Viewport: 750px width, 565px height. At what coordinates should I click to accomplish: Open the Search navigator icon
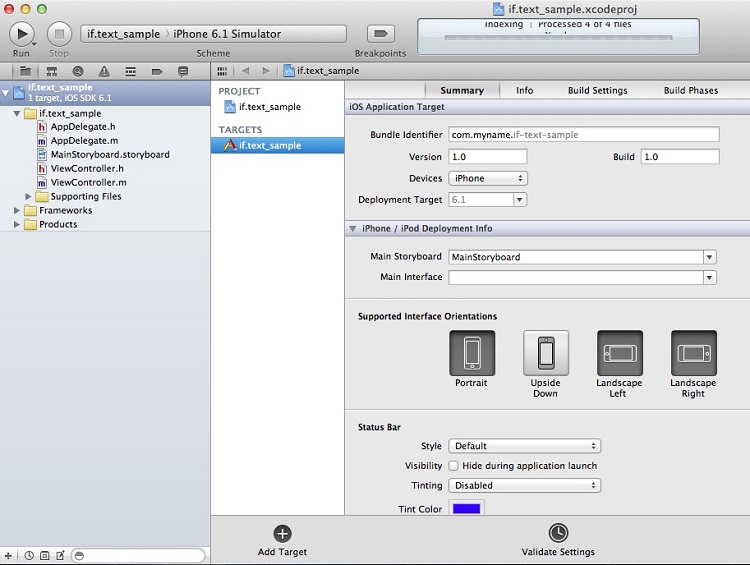coord(78,71)
